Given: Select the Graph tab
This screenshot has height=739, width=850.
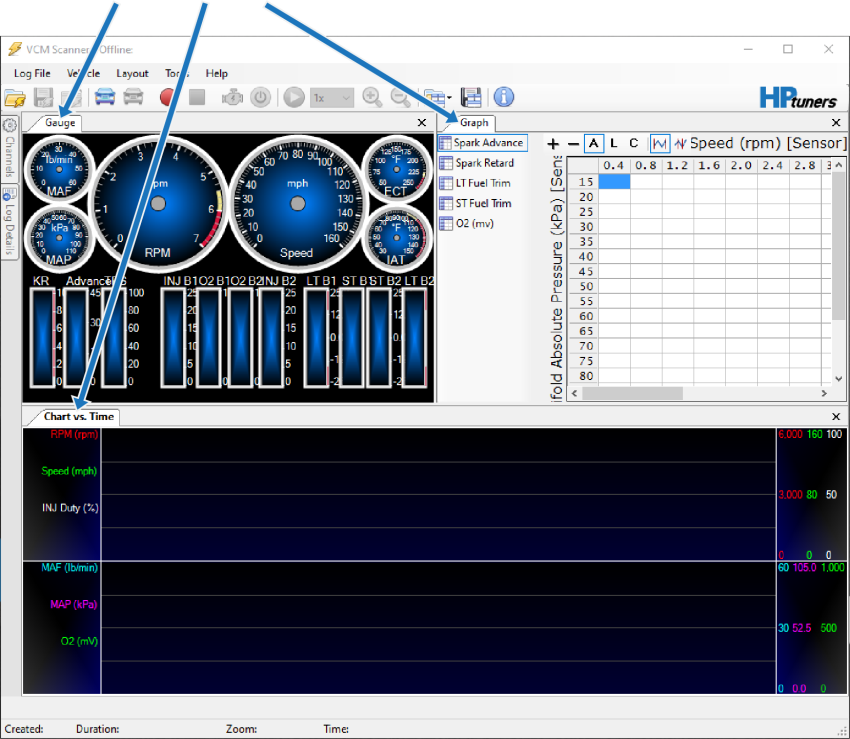Looking at the screenshot, I should coord(474,123).
